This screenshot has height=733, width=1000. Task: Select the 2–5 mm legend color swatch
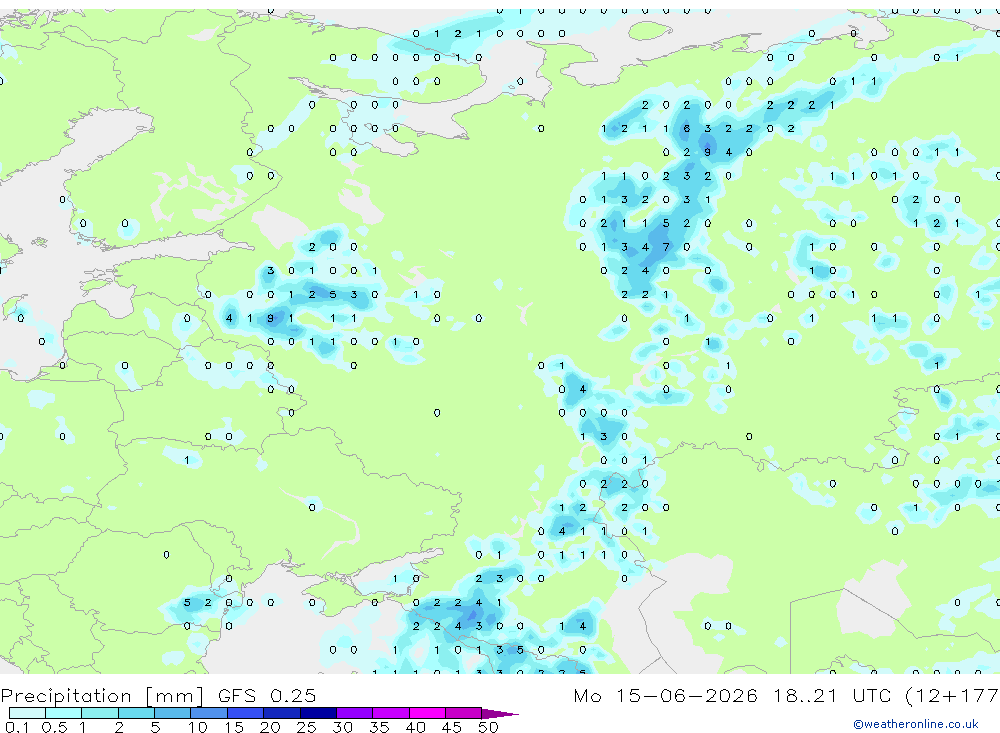(136, 713)
